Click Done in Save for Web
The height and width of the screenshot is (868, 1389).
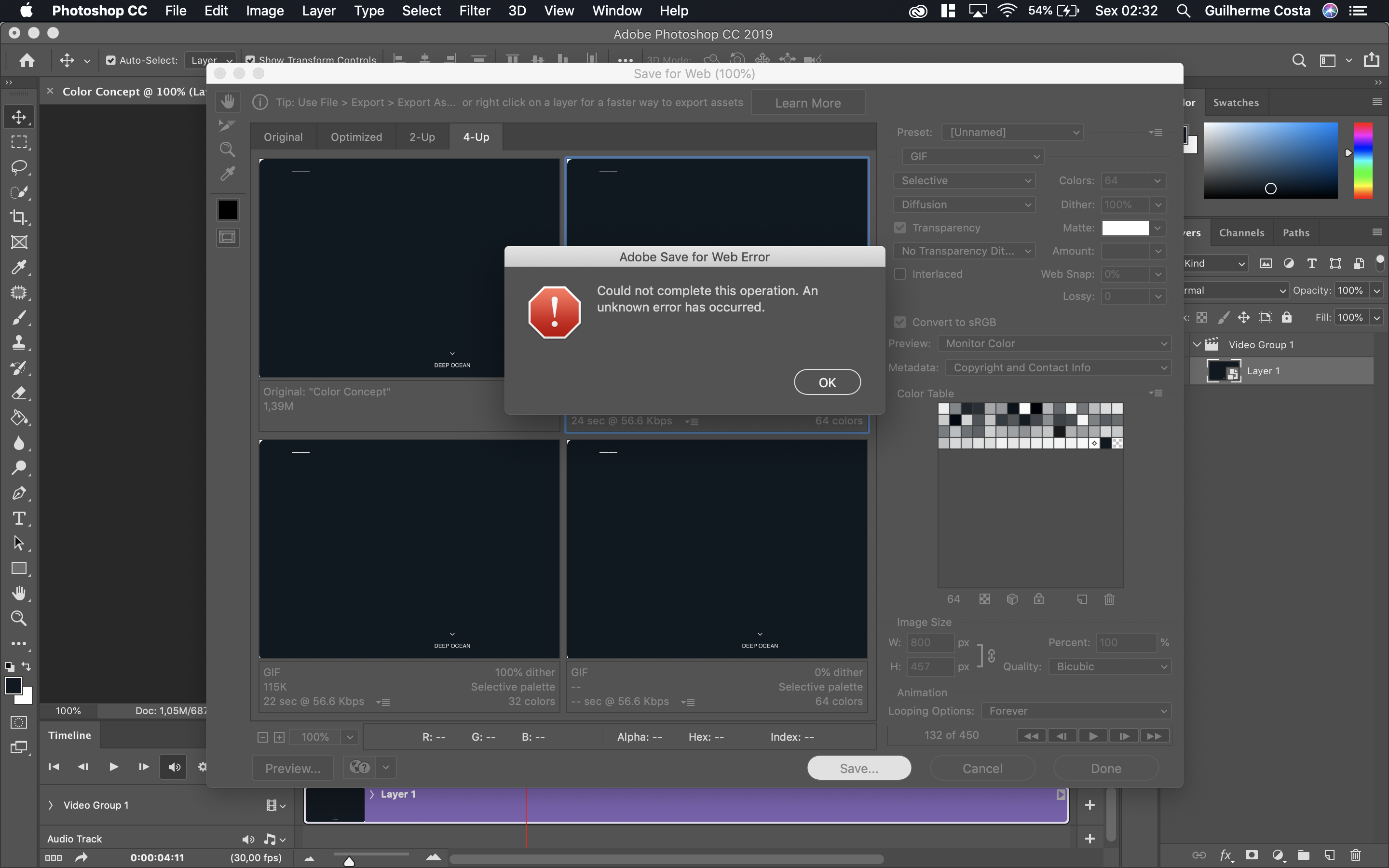tap(1105, 768)
